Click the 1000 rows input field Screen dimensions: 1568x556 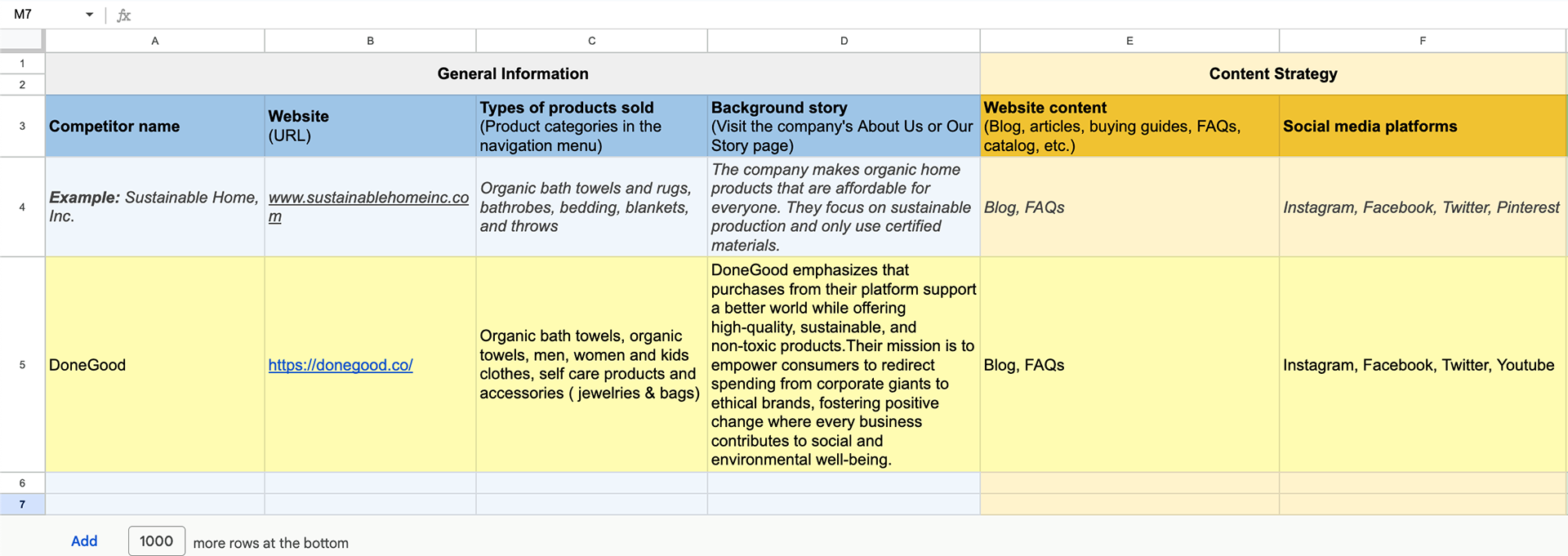pyautogui.click(x=156, y=541)
